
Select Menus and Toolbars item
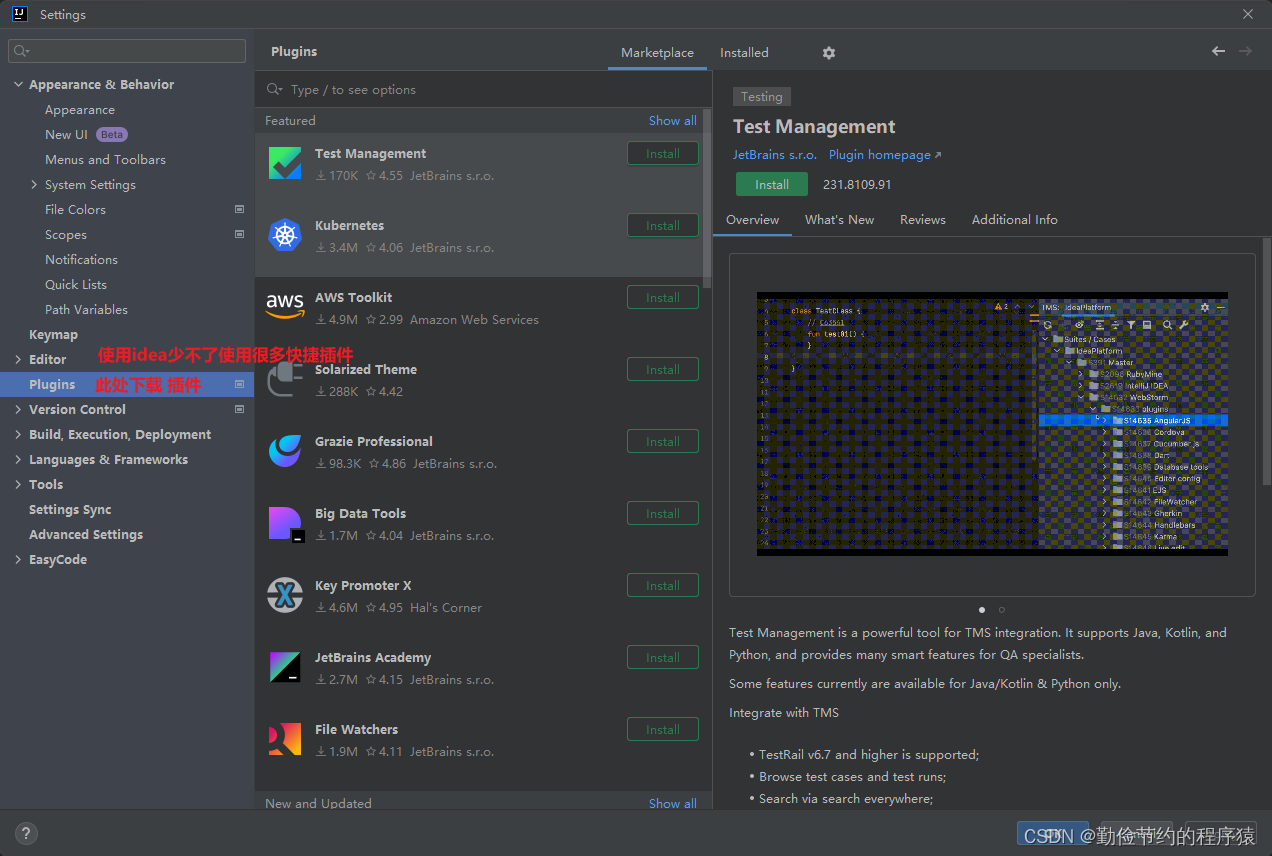(105, 160)
